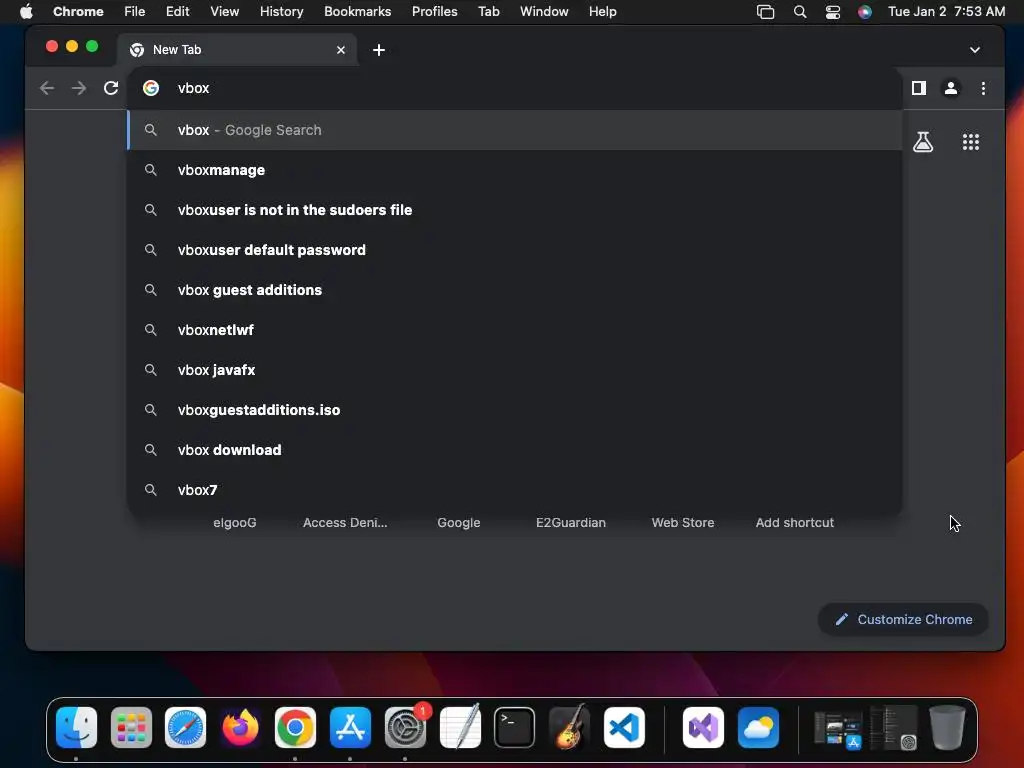This screenshot has height=768, width=1024.
Task: Open the three-dot Chrome menu
Action: [x=984, y=88]
